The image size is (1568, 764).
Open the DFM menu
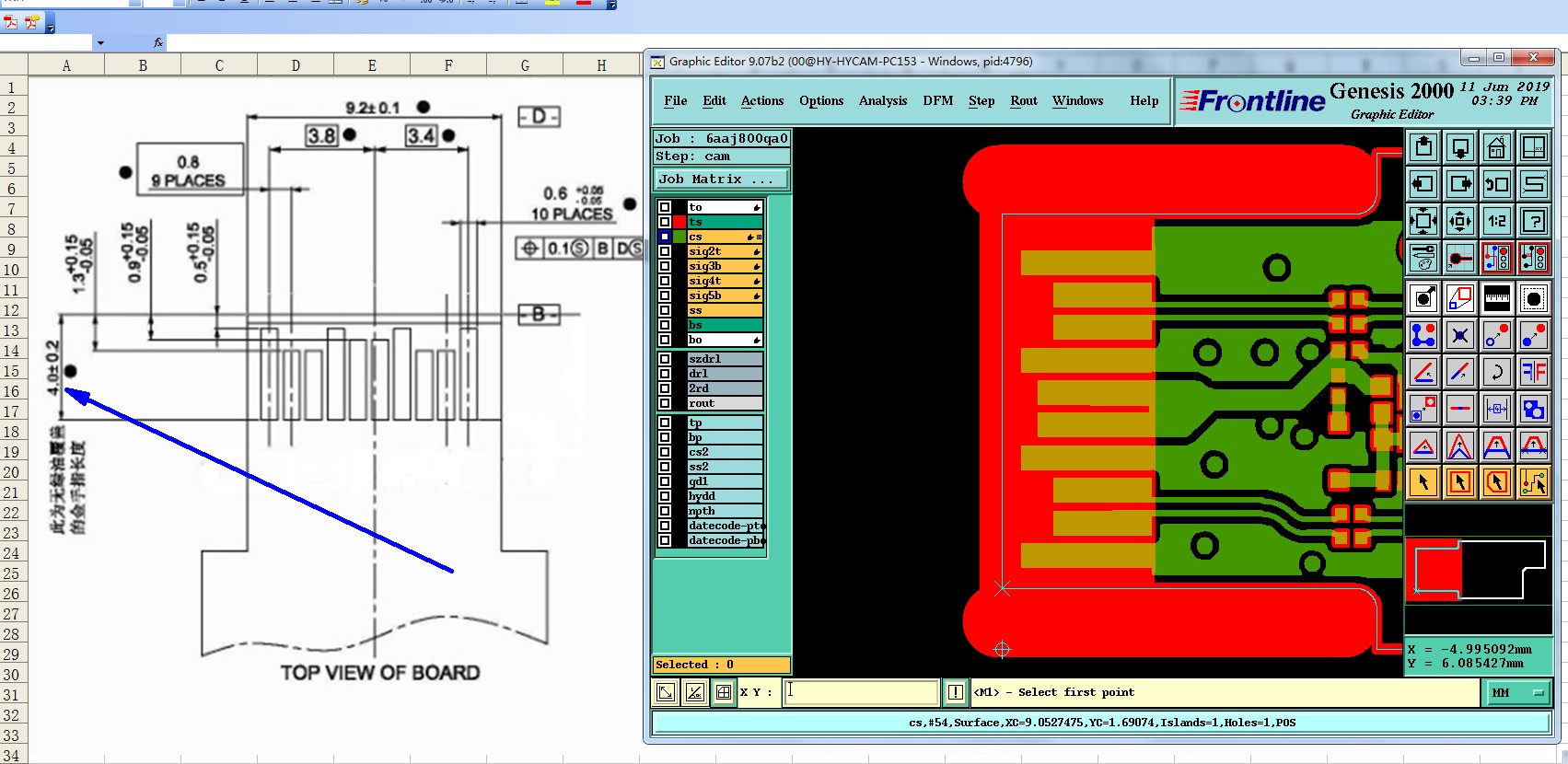pyautogui.click(x=938, y=100)
